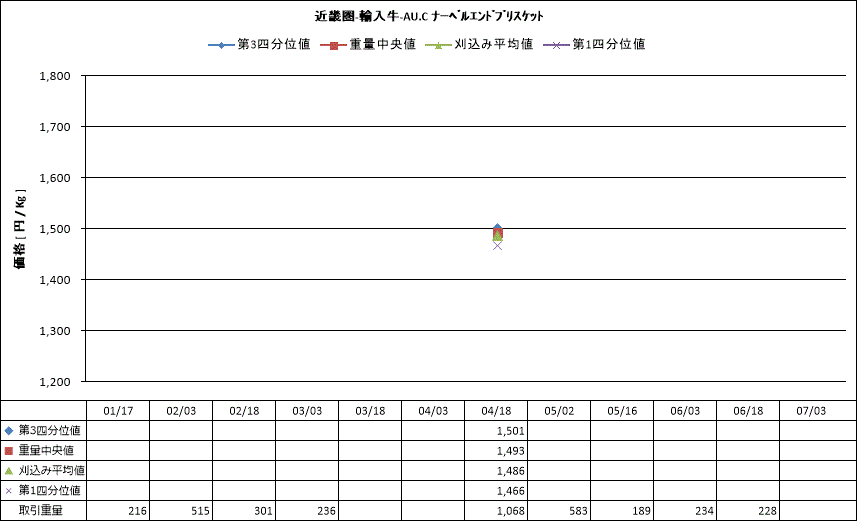This screenshot has width=857, height=521.
Task: Click trade weight value 216
Action: 137,511
